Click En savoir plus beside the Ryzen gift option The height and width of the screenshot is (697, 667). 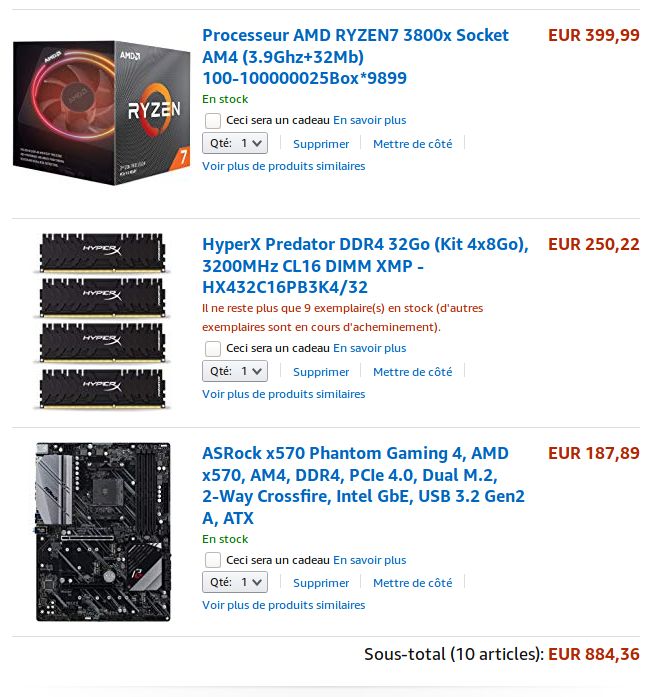point(369,121)
